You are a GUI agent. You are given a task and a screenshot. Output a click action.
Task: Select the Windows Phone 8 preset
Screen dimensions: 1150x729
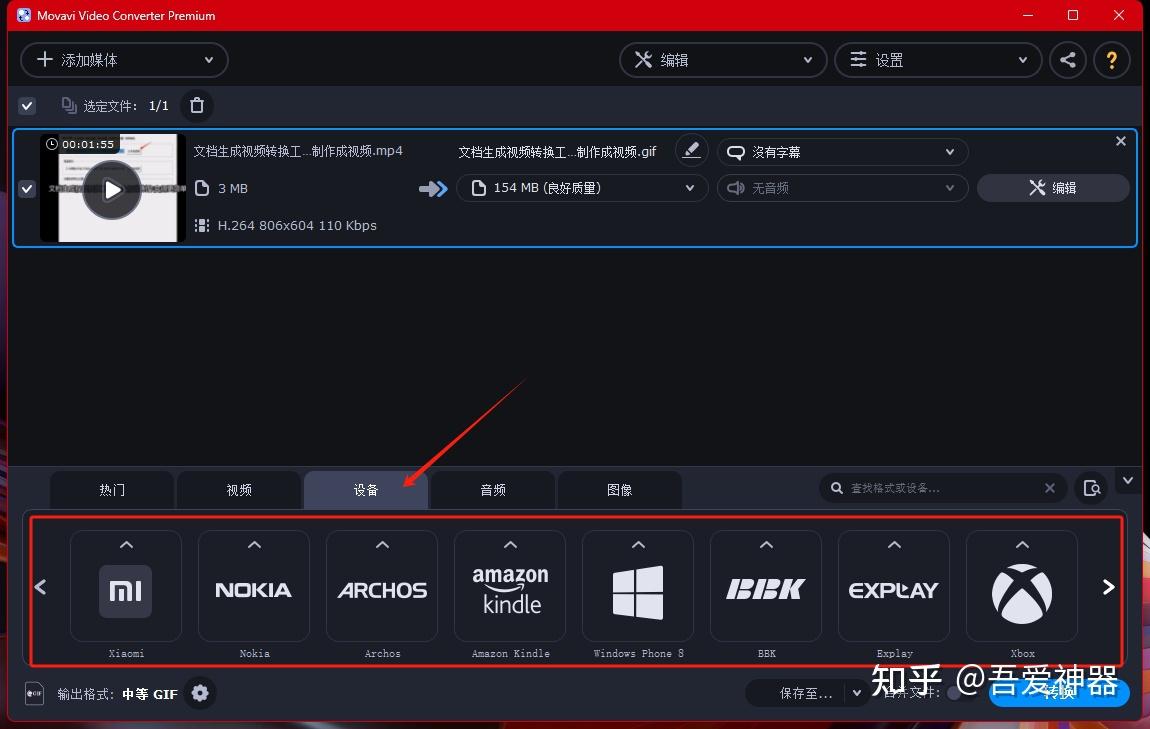[x=637, y=586]
